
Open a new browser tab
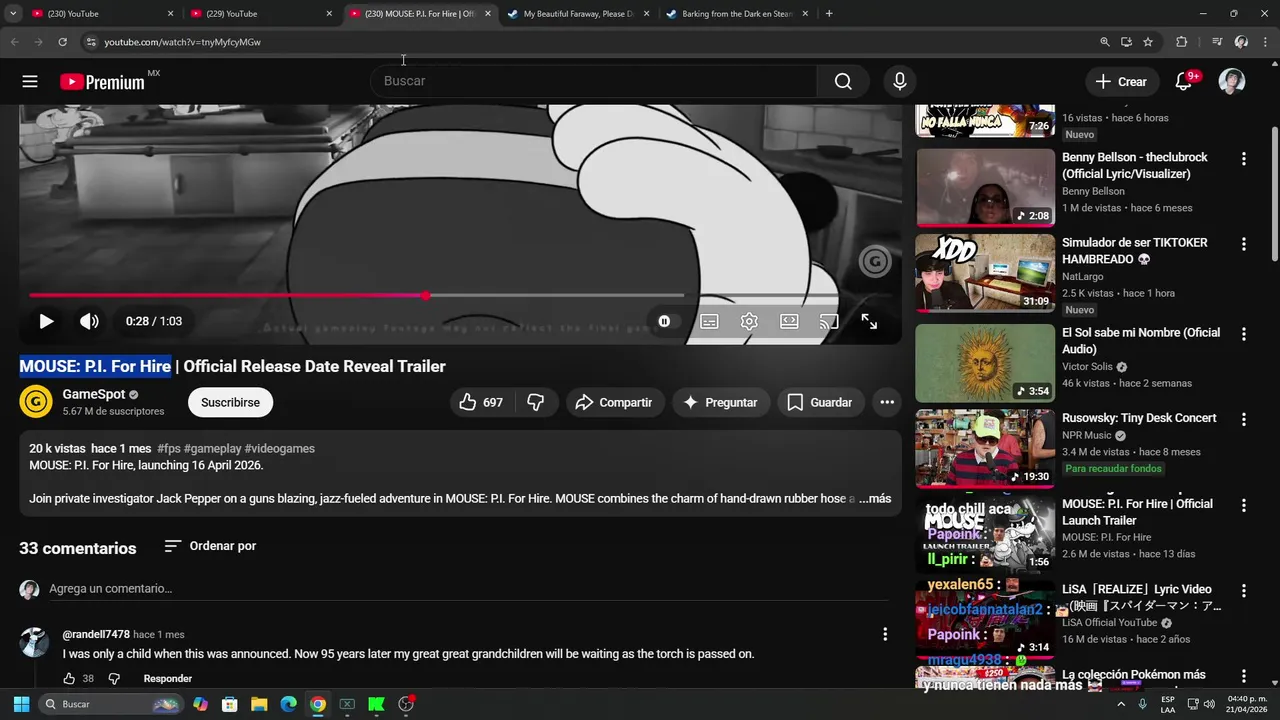829,14
